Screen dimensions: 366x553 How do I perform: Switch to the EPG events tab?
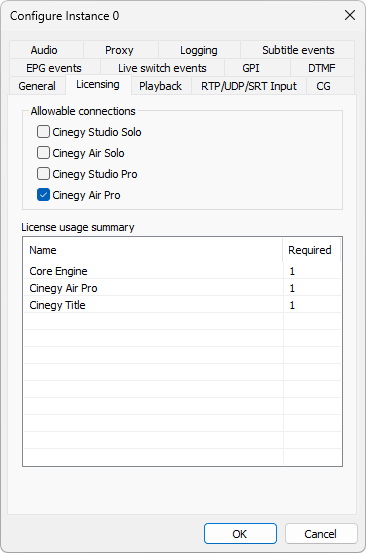[x=55, y=68]
